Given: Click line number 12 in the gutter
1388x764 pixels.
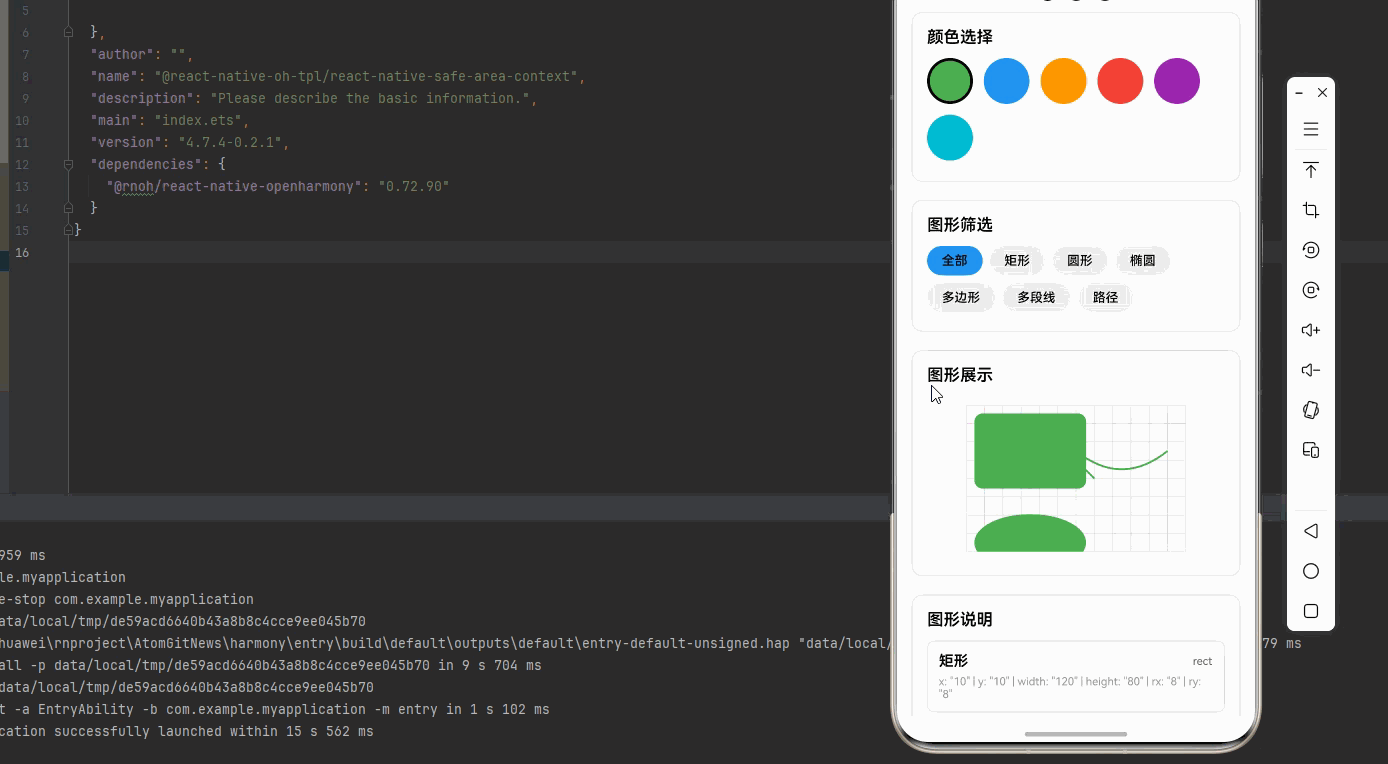Looking at the screenshot, I should pyautogui.click(x=22, y=164).
